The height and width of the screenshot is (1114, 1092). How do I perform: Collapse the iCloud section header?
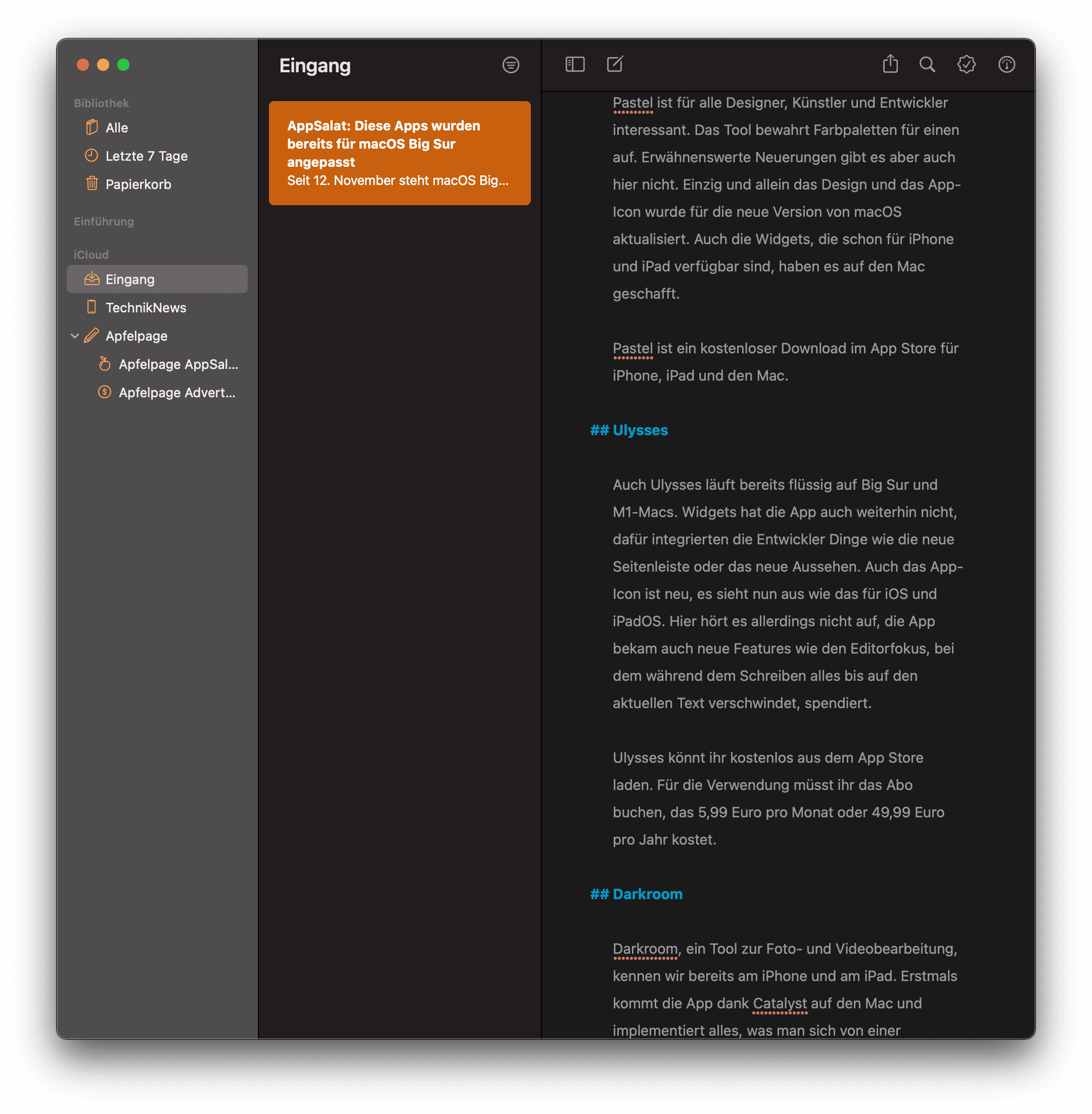(x=91, y=255)
